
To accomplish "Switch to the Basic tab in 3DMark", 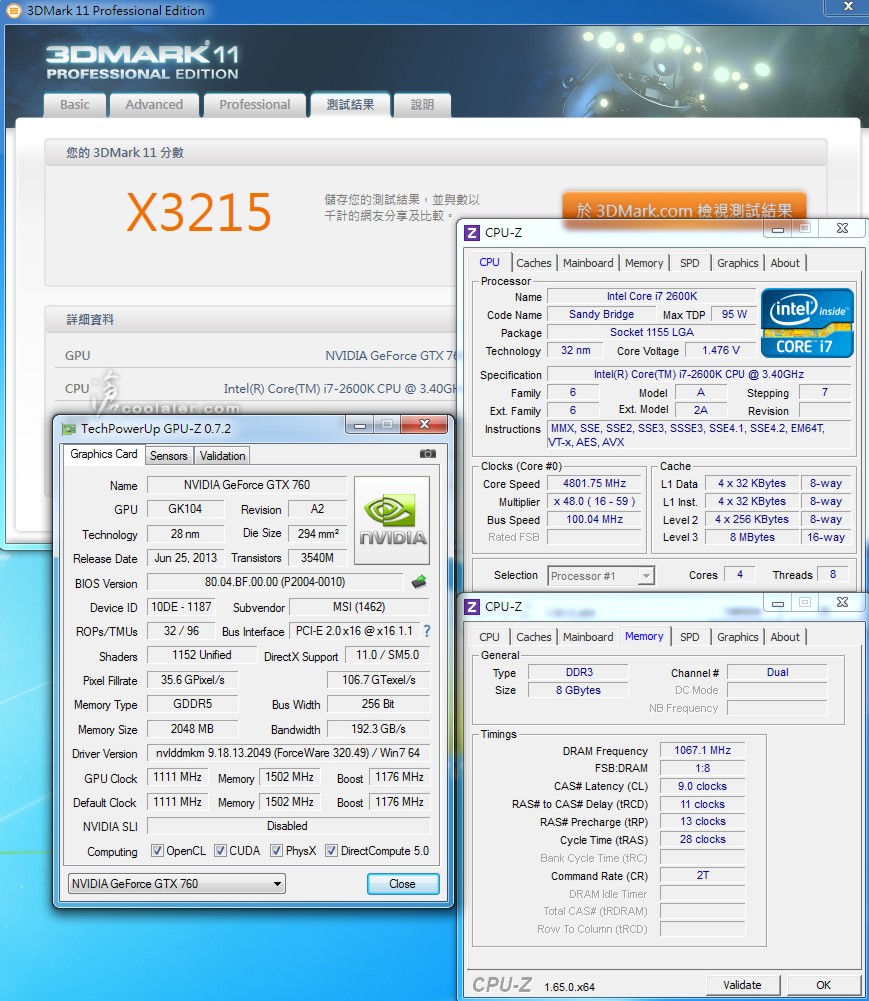I will tap(75, 105).
